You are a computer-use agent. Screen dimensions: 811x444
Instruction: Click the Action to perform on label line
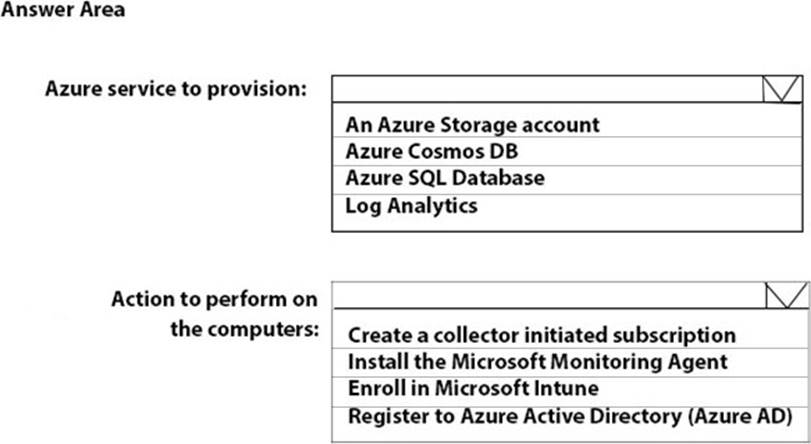pyautogui.click(x=214, y=299)
